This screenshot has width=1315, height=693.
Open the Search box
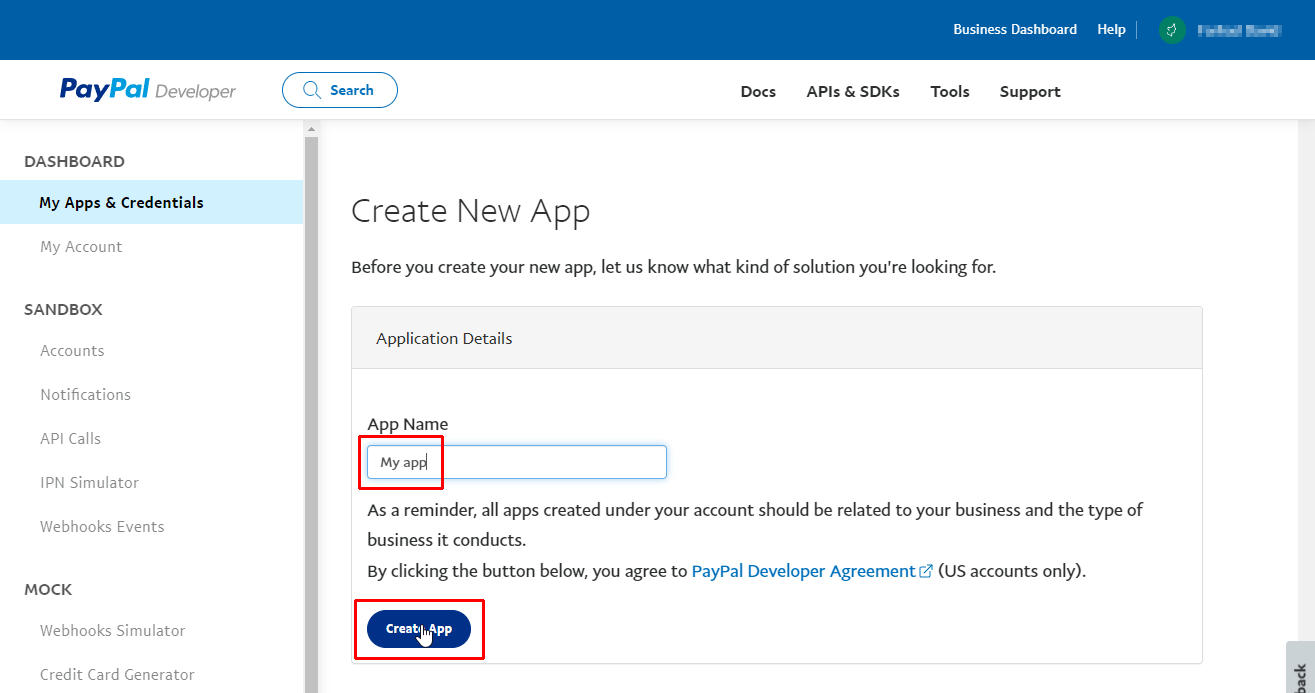pyautogui.click(x=340, y=90)
